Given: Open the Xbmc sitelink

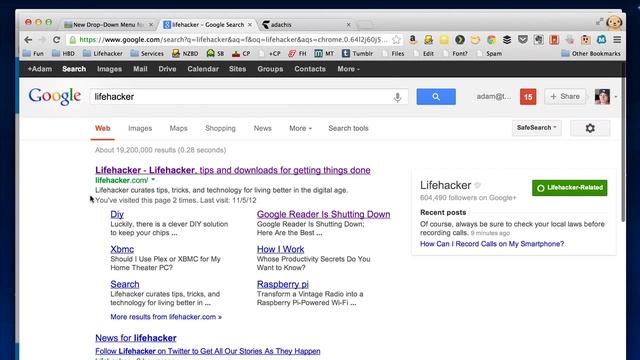Looking at the screenshot, I should (x=122, y=249).
